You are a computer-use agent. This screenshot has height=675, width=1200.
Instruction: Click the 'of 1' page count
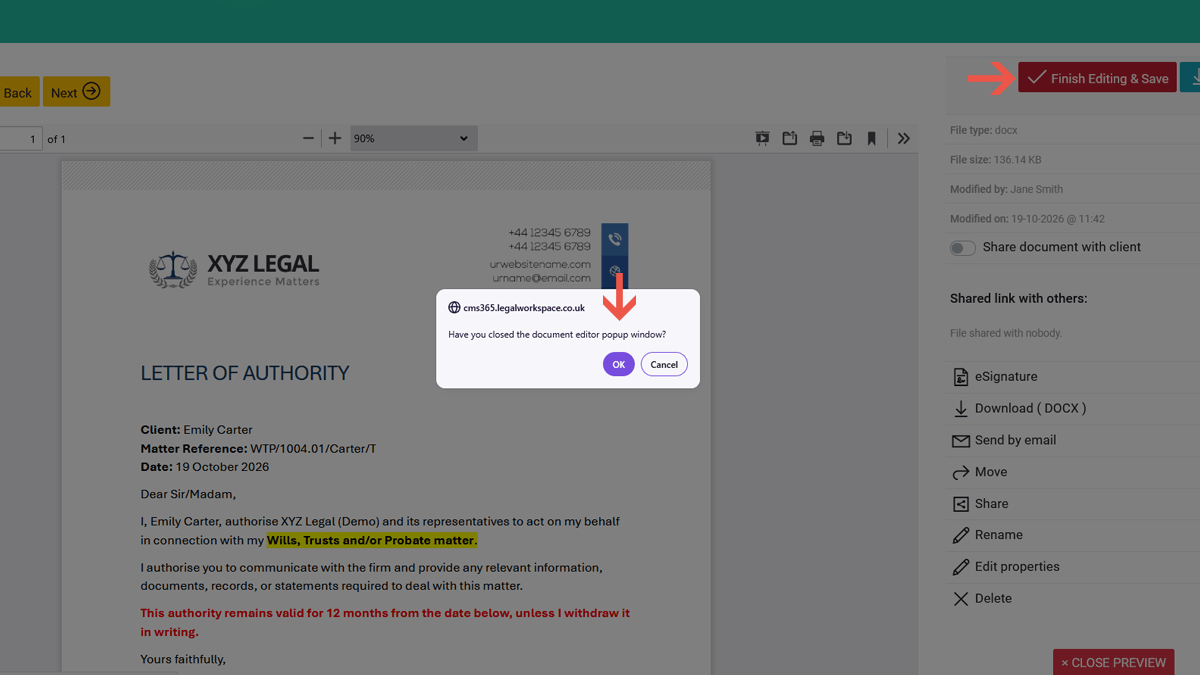(56, 139)
